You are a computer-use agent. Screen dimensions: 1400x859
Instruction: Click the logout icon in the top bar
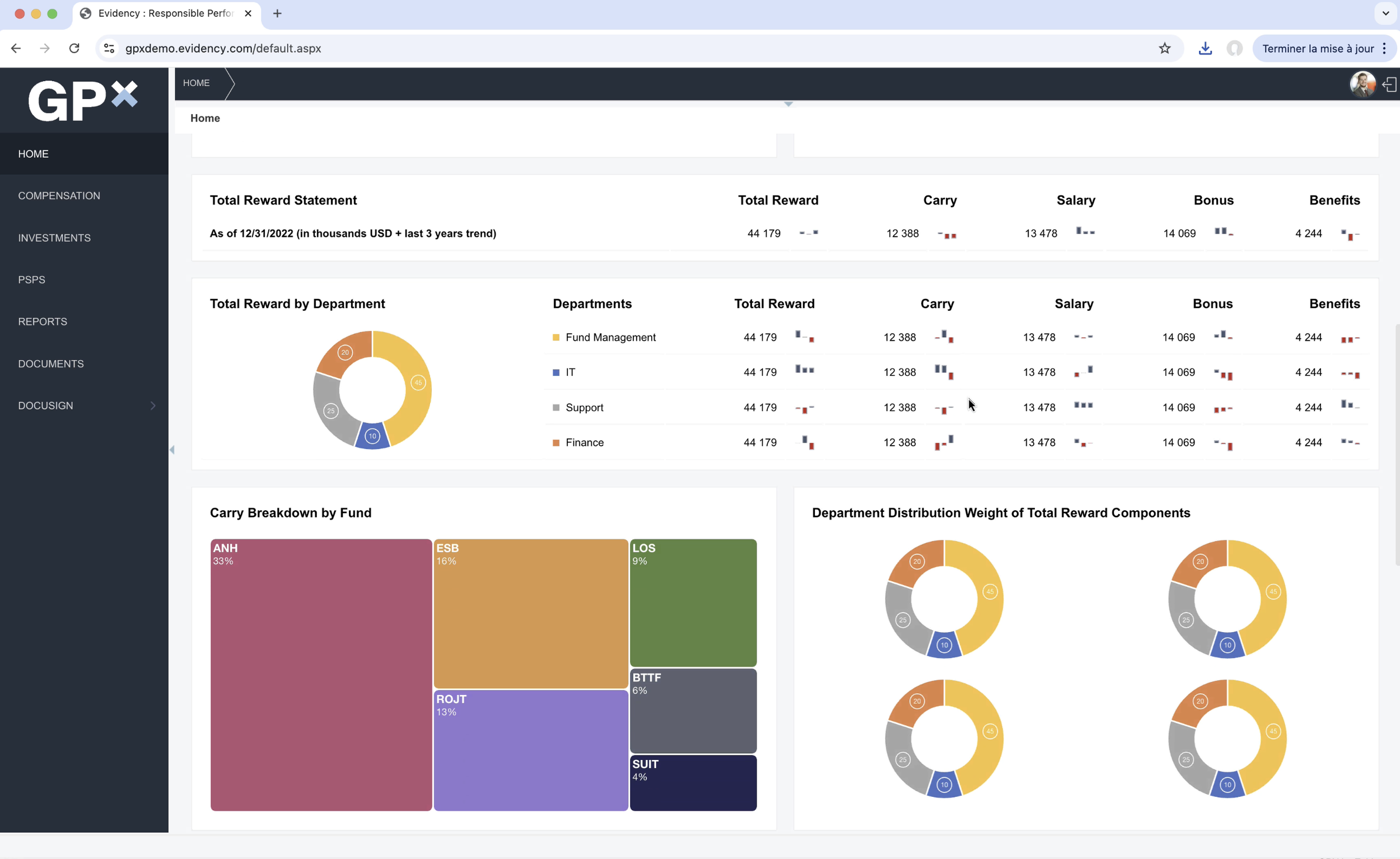1390,85
